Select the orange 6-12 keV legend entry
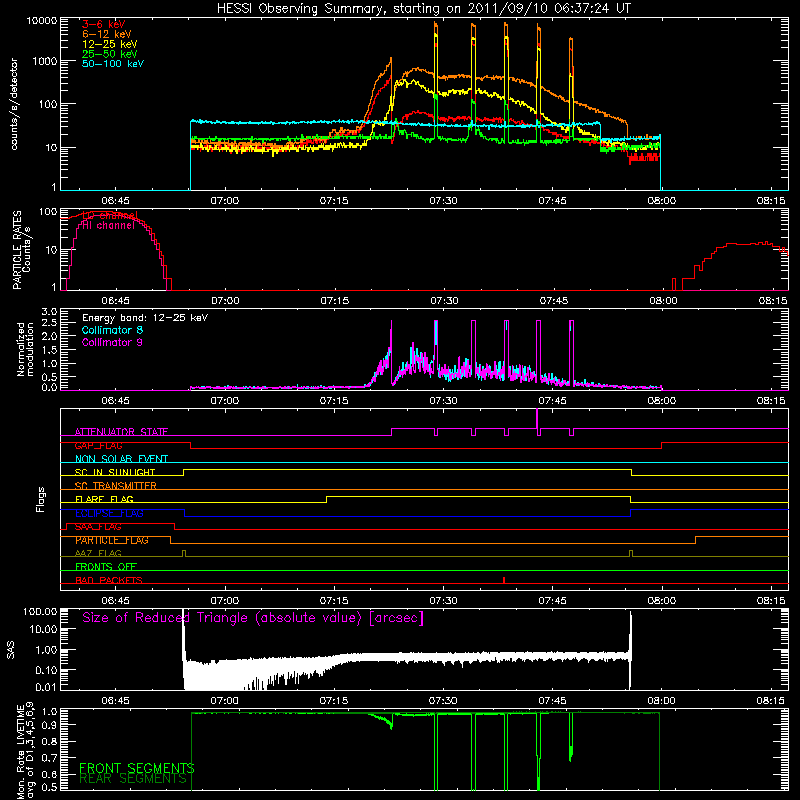This screenshot has height=800, width=800. [x=107, y=34]
